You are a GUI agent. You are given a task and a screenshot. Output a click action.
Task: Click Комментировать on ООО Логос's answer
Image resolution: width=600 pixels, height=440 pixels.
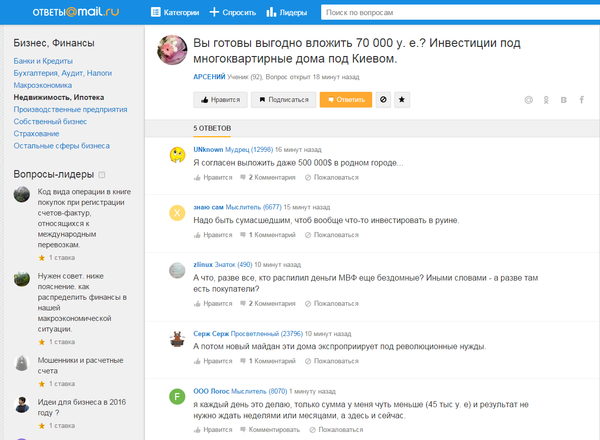point(270,430)
